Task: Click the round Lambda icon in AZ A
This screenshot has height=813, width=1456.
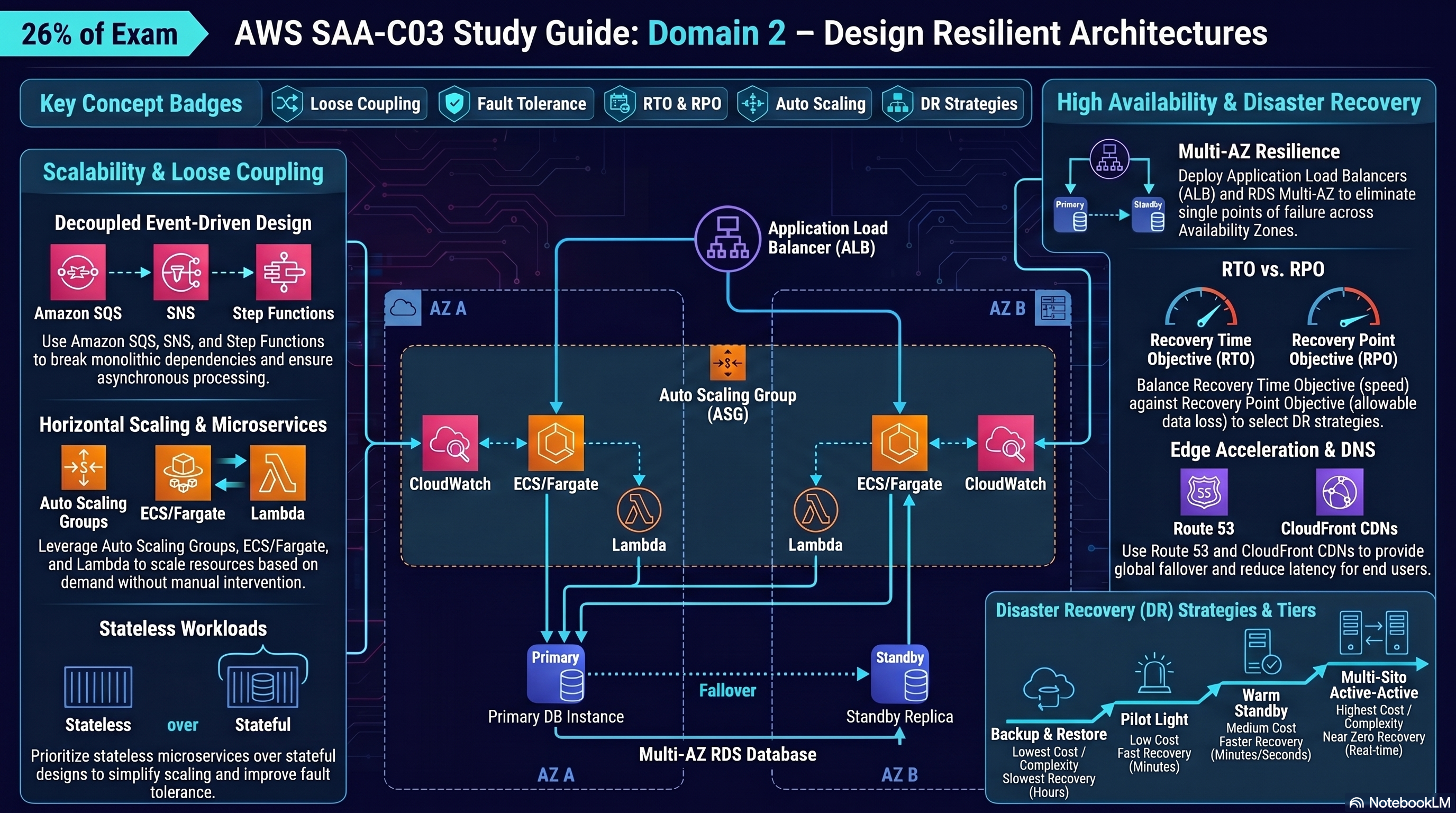Action: tap(639, 510)
